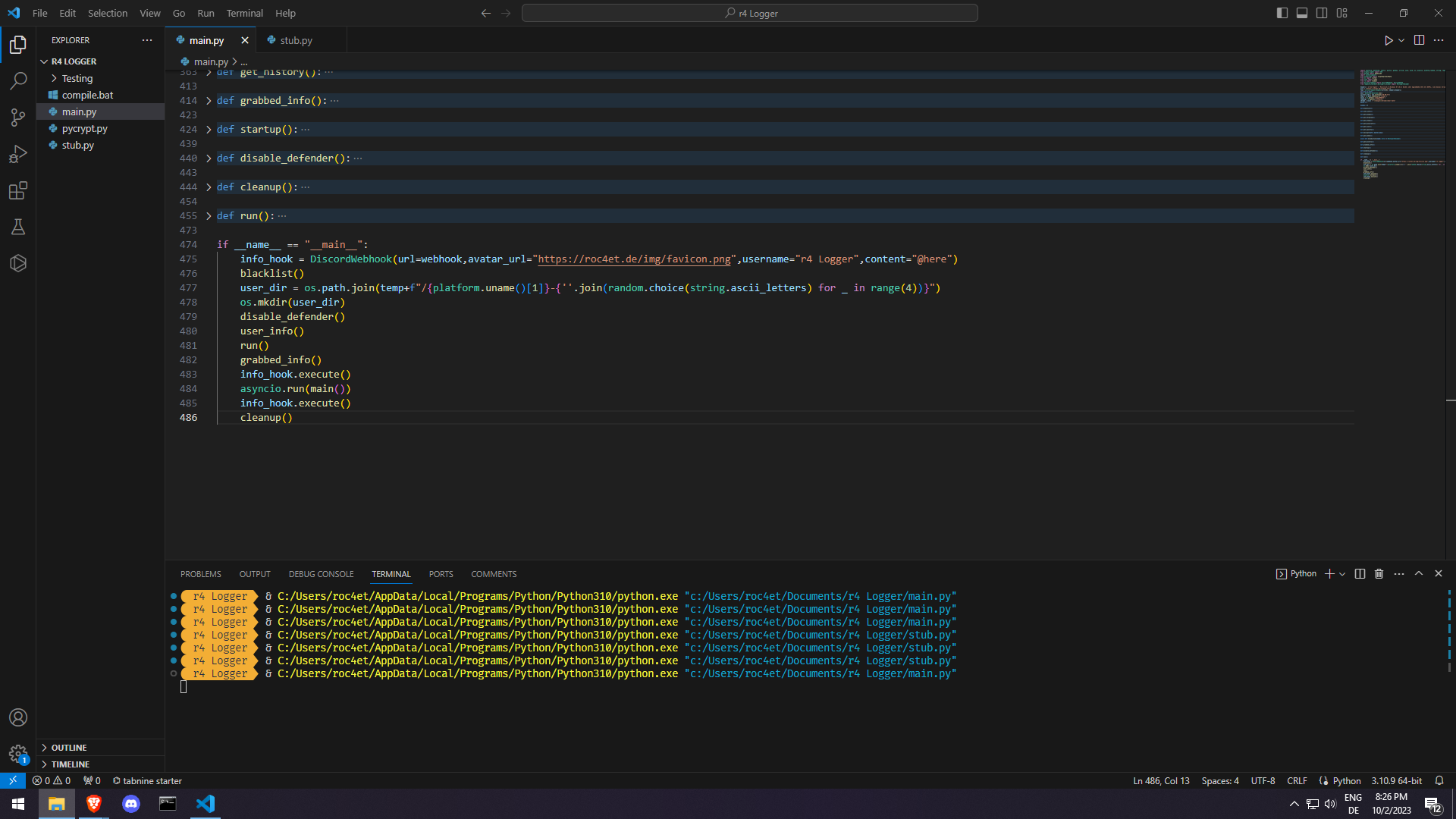Open notifications bell in status bar
1456x819 pixels.
(x=1439, y=780)
